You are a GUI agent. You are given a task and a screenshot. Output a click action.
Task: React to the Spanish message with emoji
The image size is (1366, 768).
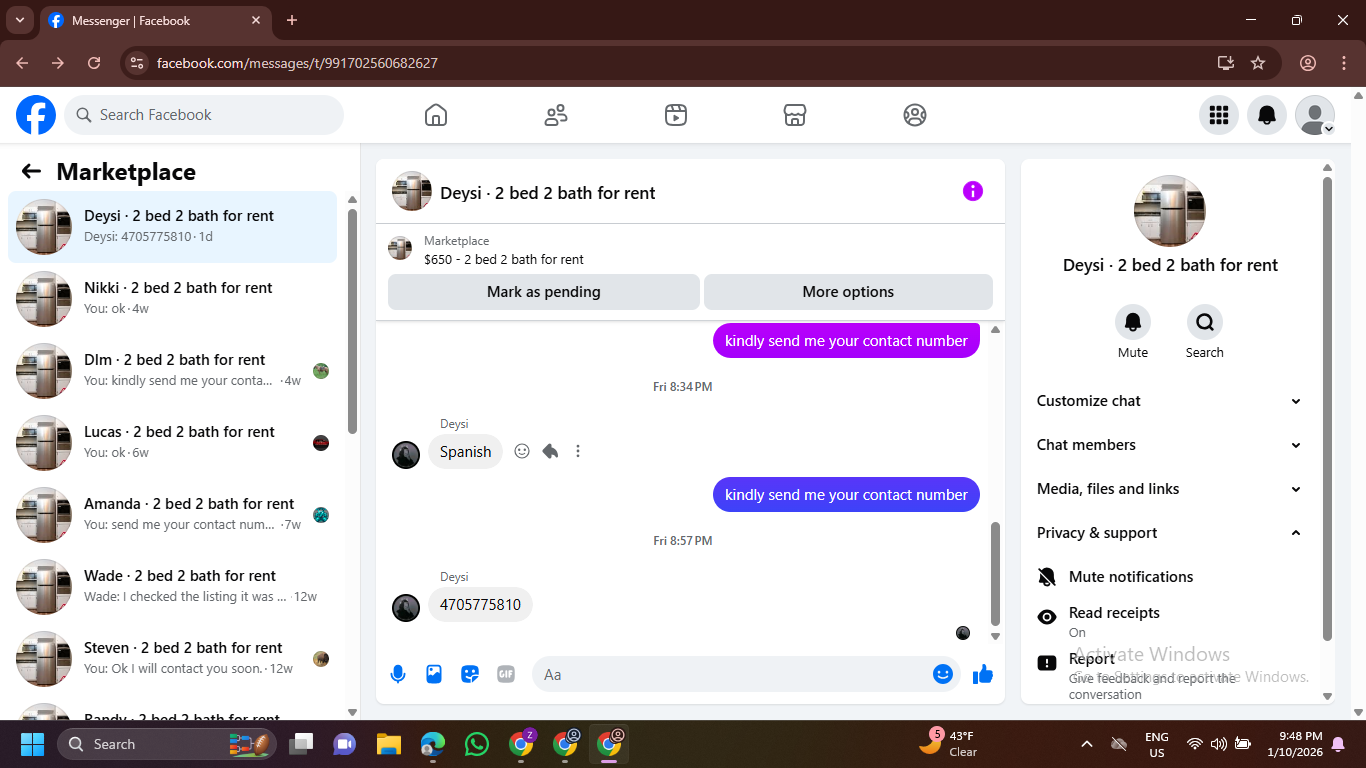(x=522, y=451)
